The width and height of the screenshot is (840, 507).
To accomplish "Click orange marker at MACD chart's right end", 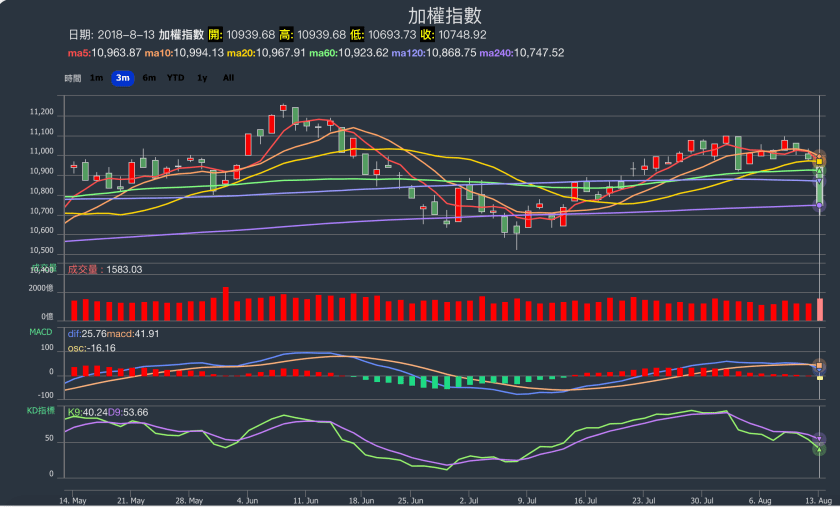I will [x=820, y=366].
